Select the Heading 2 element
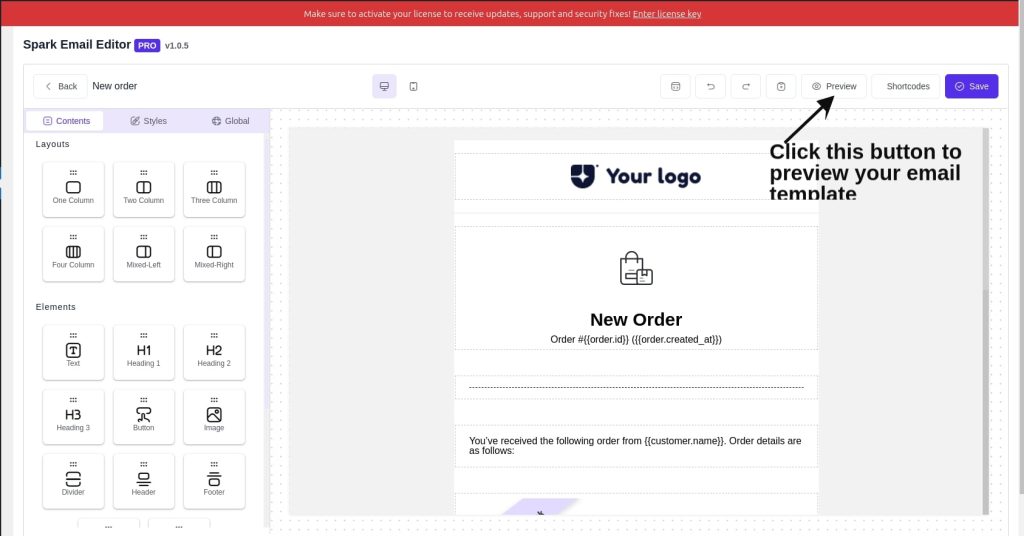 tap(214, 353)
